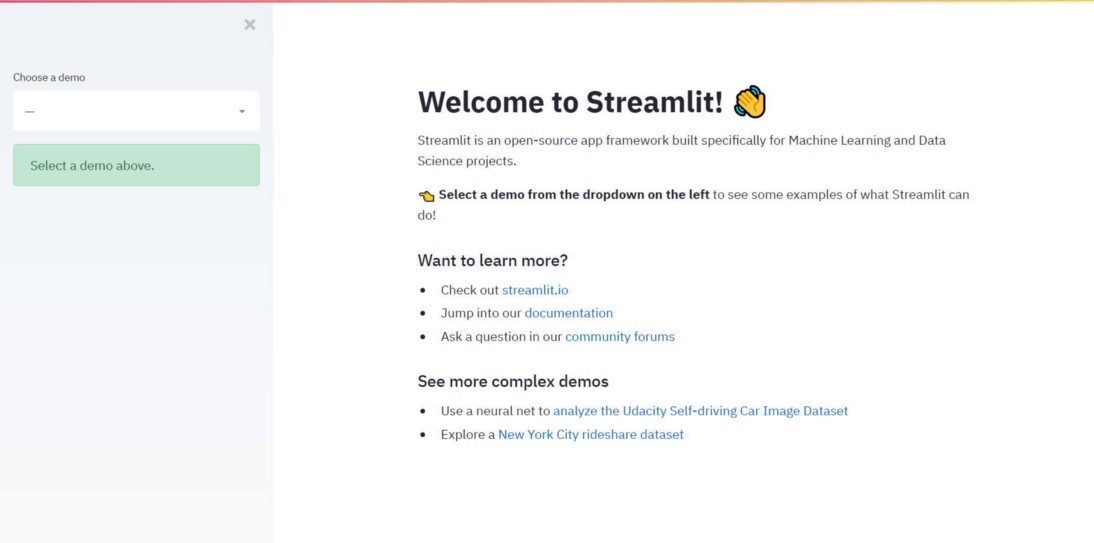Close the sidebar with the X icon
Screen dimensions: 1094x543
click(x=250, y=24)
